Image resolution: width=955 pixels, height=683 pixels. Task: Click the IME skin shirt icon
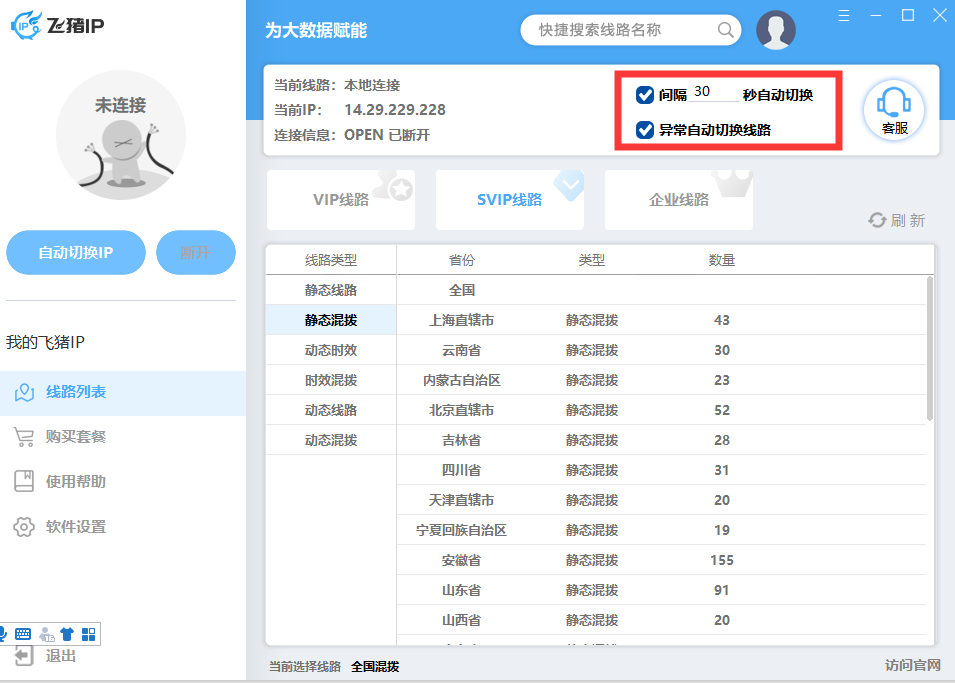click(x=67, y=633)
